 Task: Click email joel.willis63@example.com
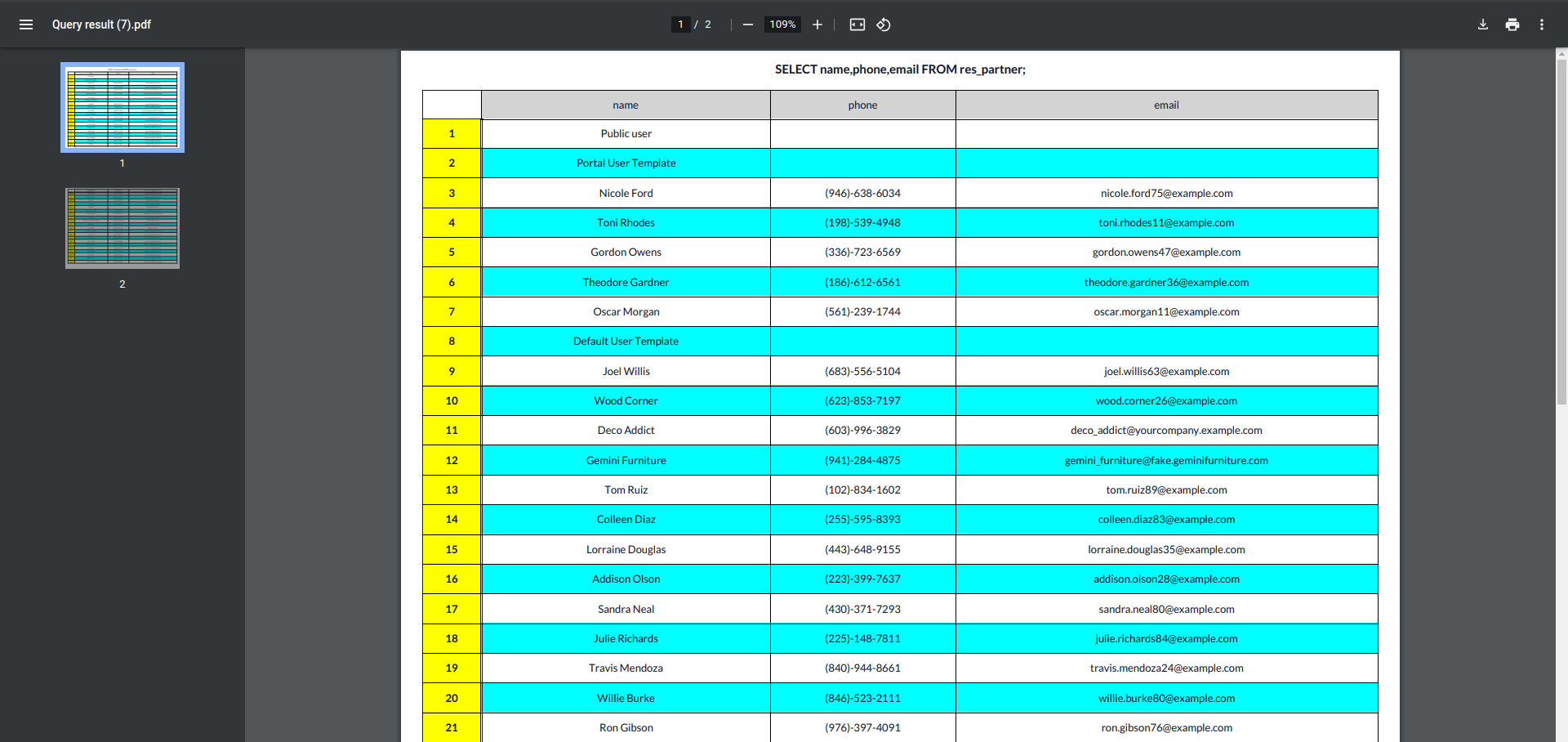pos(1166,371)
